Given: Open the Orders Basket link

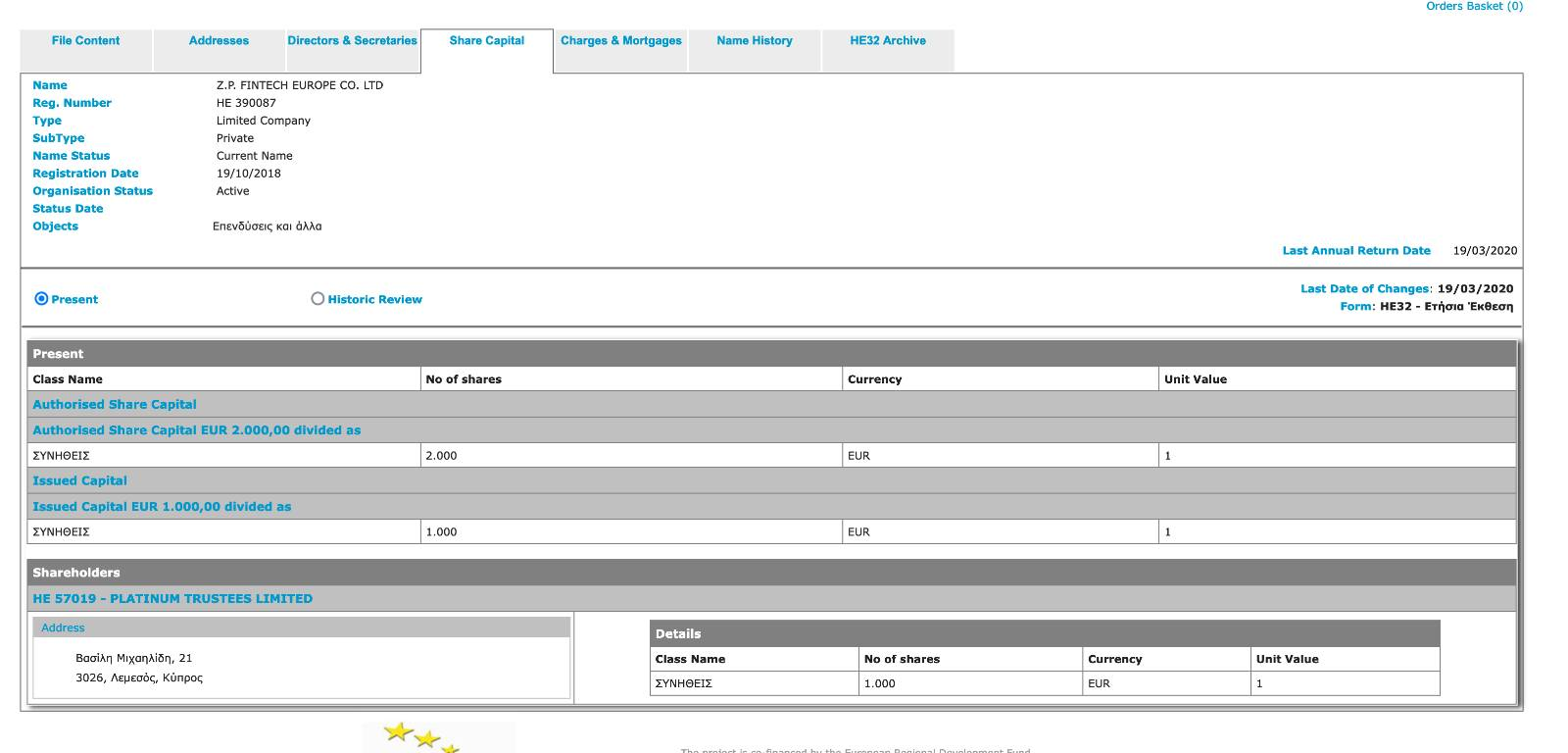Looking at the screenshot, I should 1474,7.
